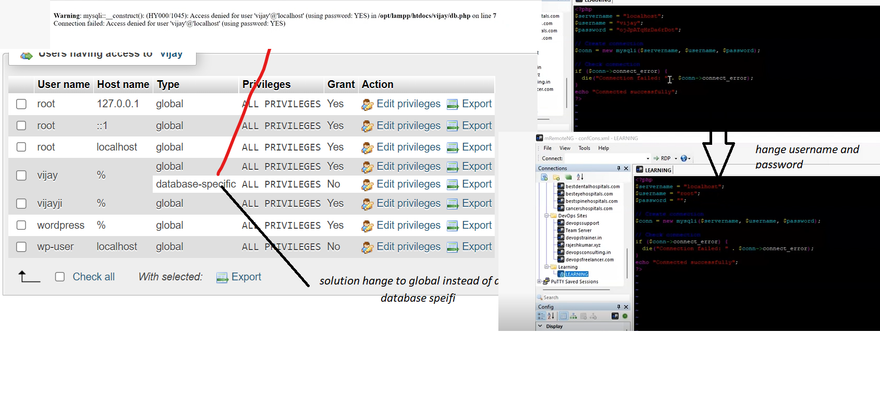The height and width of the screenshot is (409, 880).
Task: Switch to the LEARNING terminal tab
Action: point(659,170)
